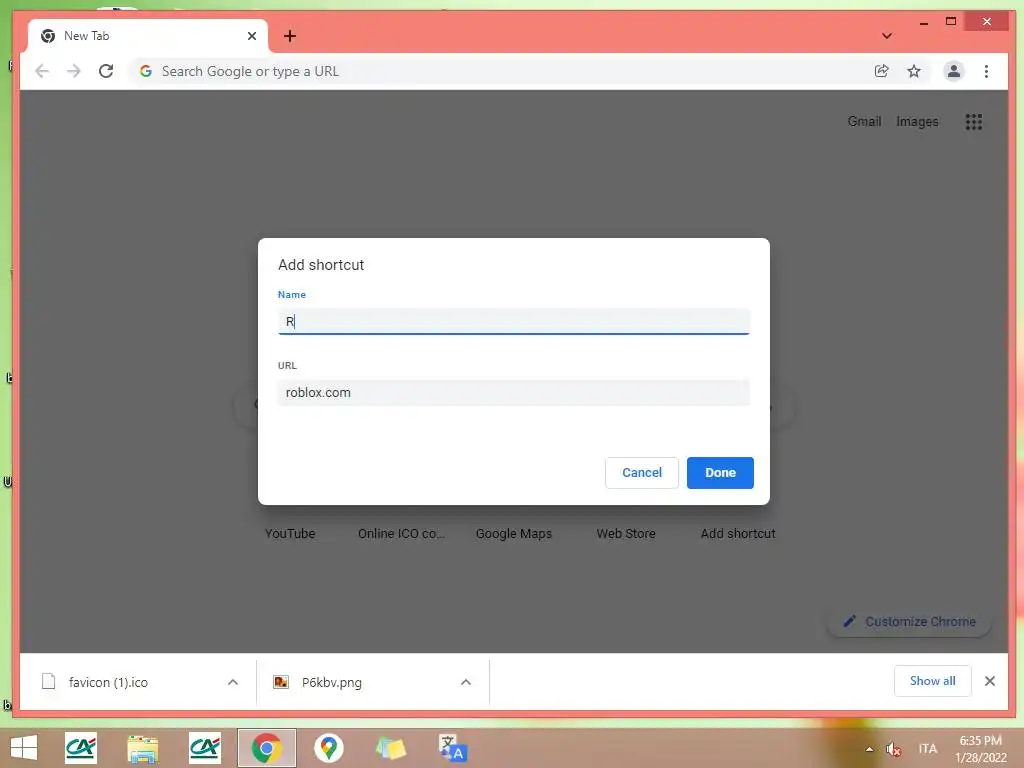Confirm the shortcut with Done
This screenshot has height=768, width=1024.
(720, 473)
